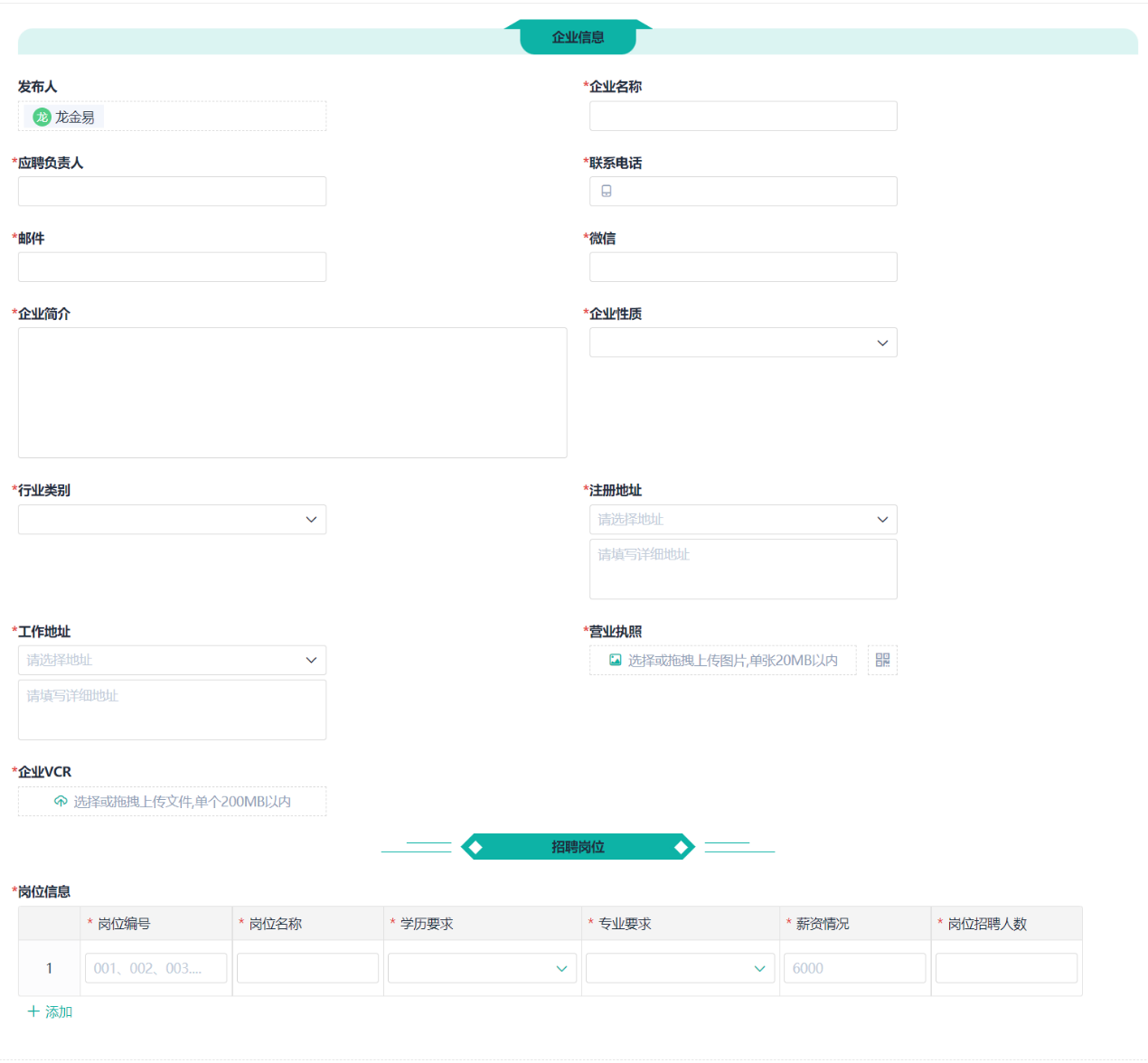Click the plus icon next to 添加
The height and width of the screenshot is (1063, 1148).
coord(33,1011)
